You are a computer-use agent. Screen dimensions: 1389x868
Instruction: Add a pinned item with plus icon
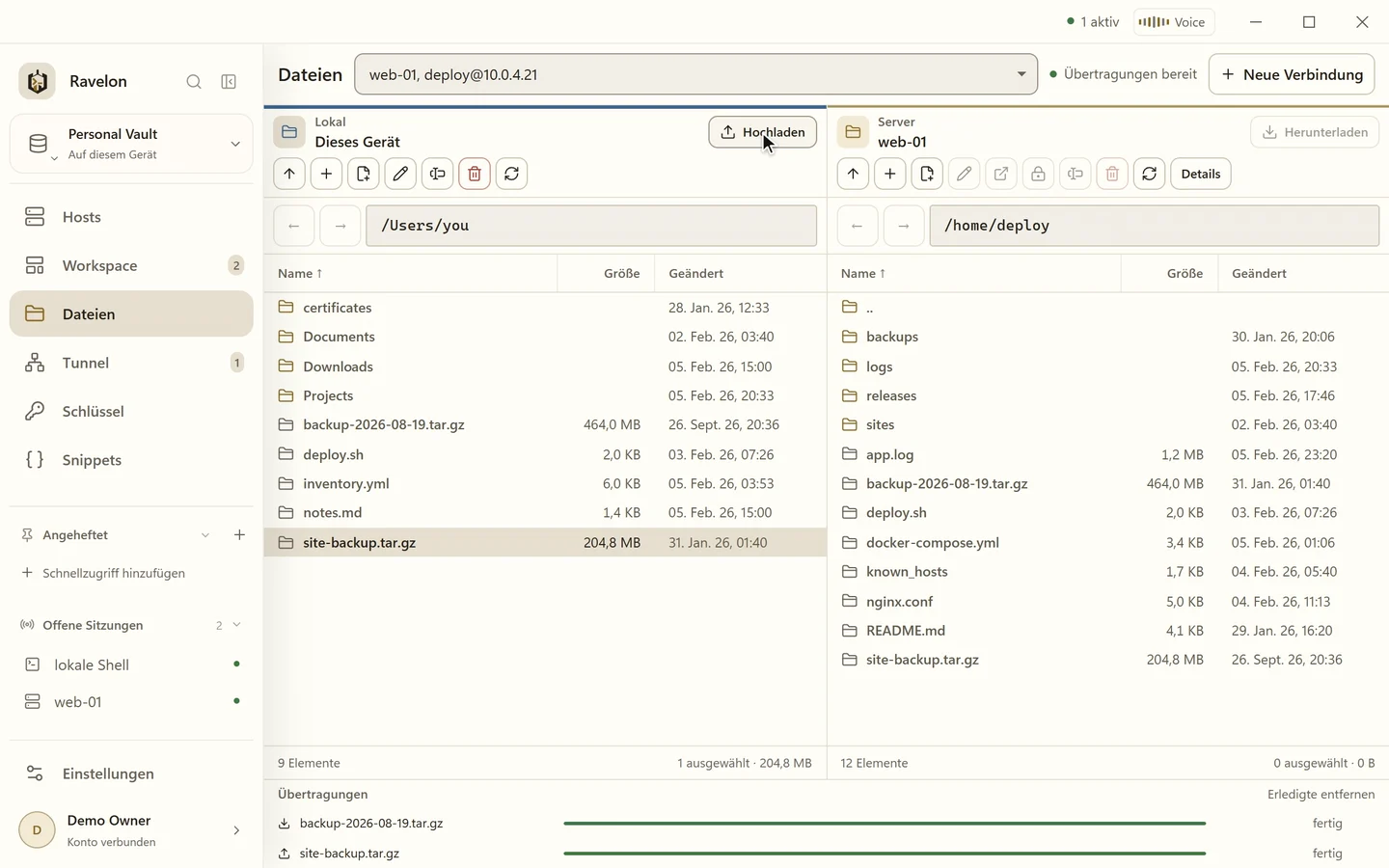click(239, 535)
